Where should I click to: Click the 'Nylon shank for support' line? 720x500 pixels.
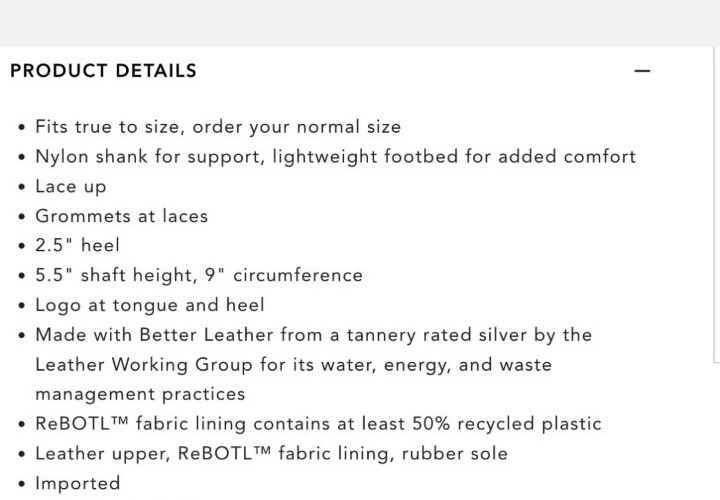336,157
